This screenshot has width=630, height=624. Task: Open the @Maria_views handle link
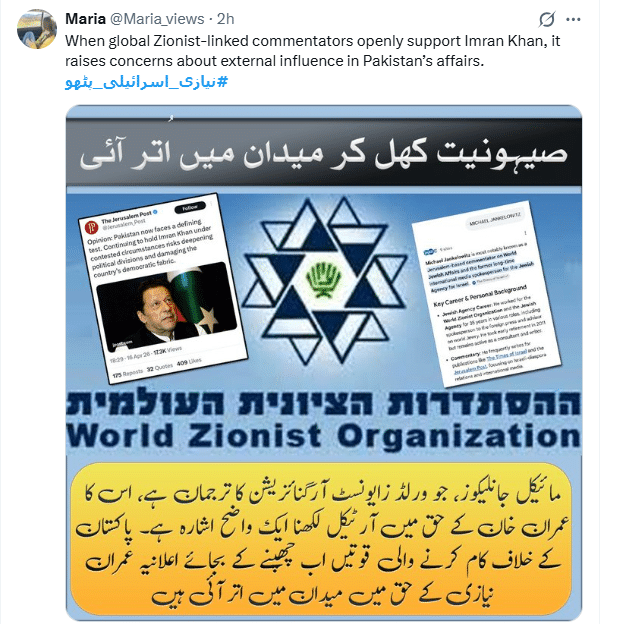[x=157, y=19]
